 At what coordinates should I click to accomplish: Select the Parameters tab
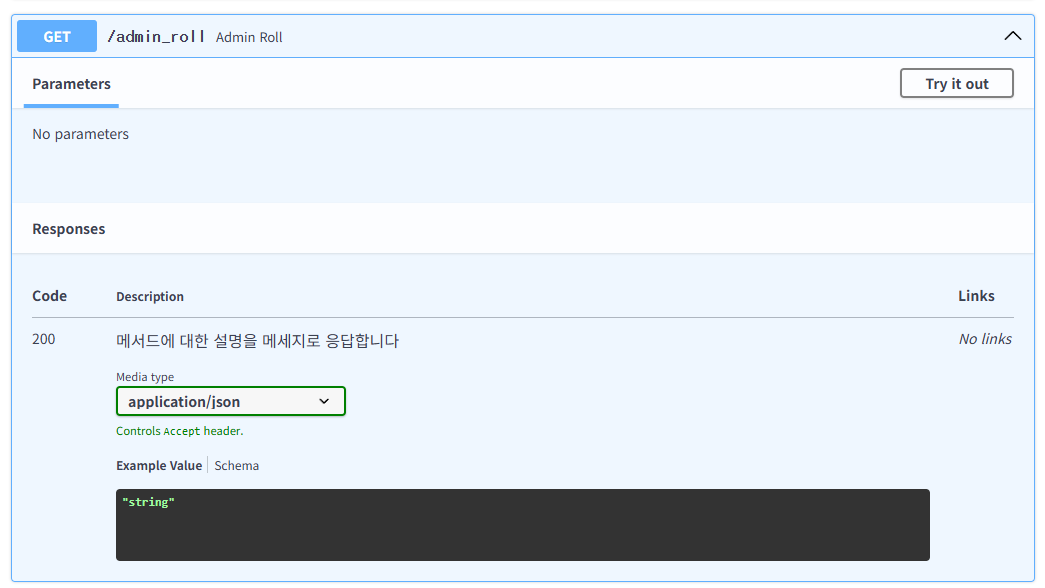click(71, 84)
